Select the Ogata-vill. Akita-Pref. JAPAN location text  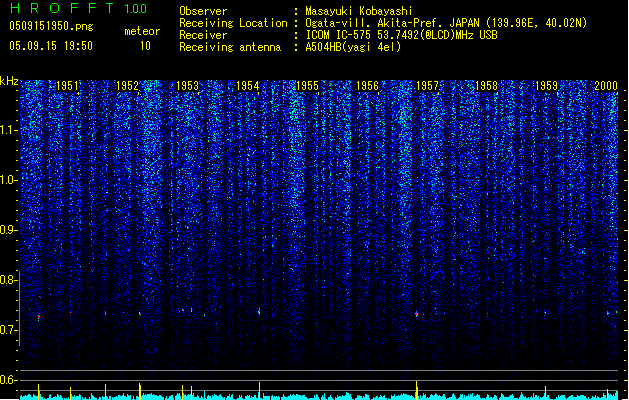click(446, 23)
